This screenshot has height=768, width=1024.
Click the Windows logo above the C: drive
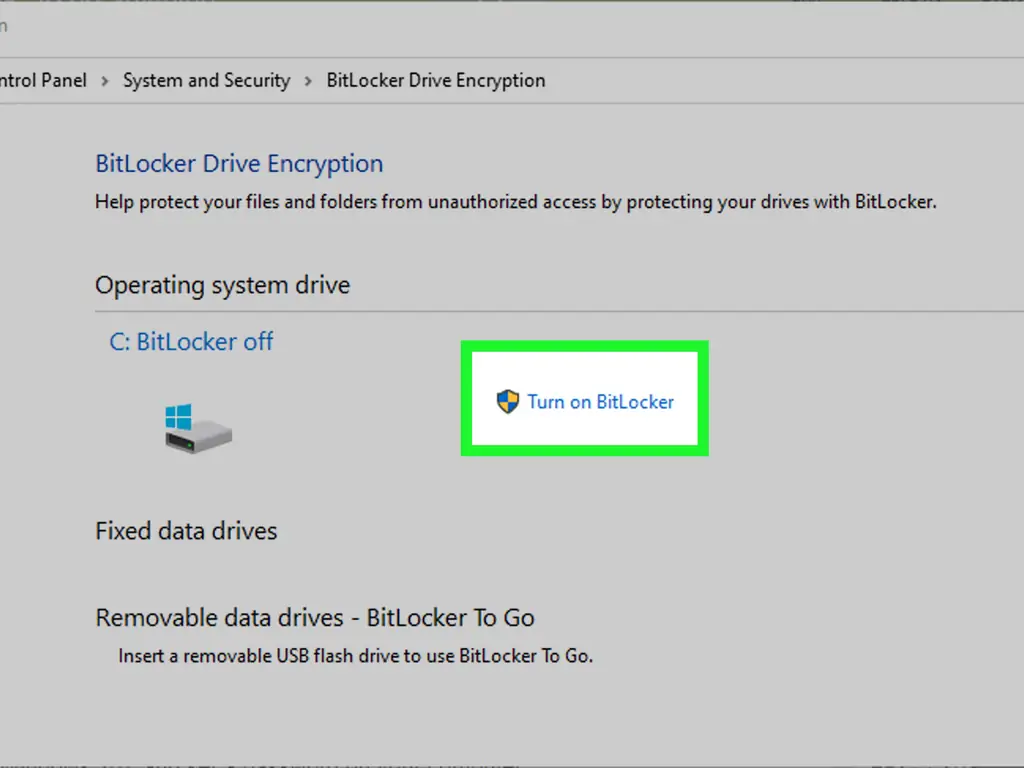(x=179, y=416)
